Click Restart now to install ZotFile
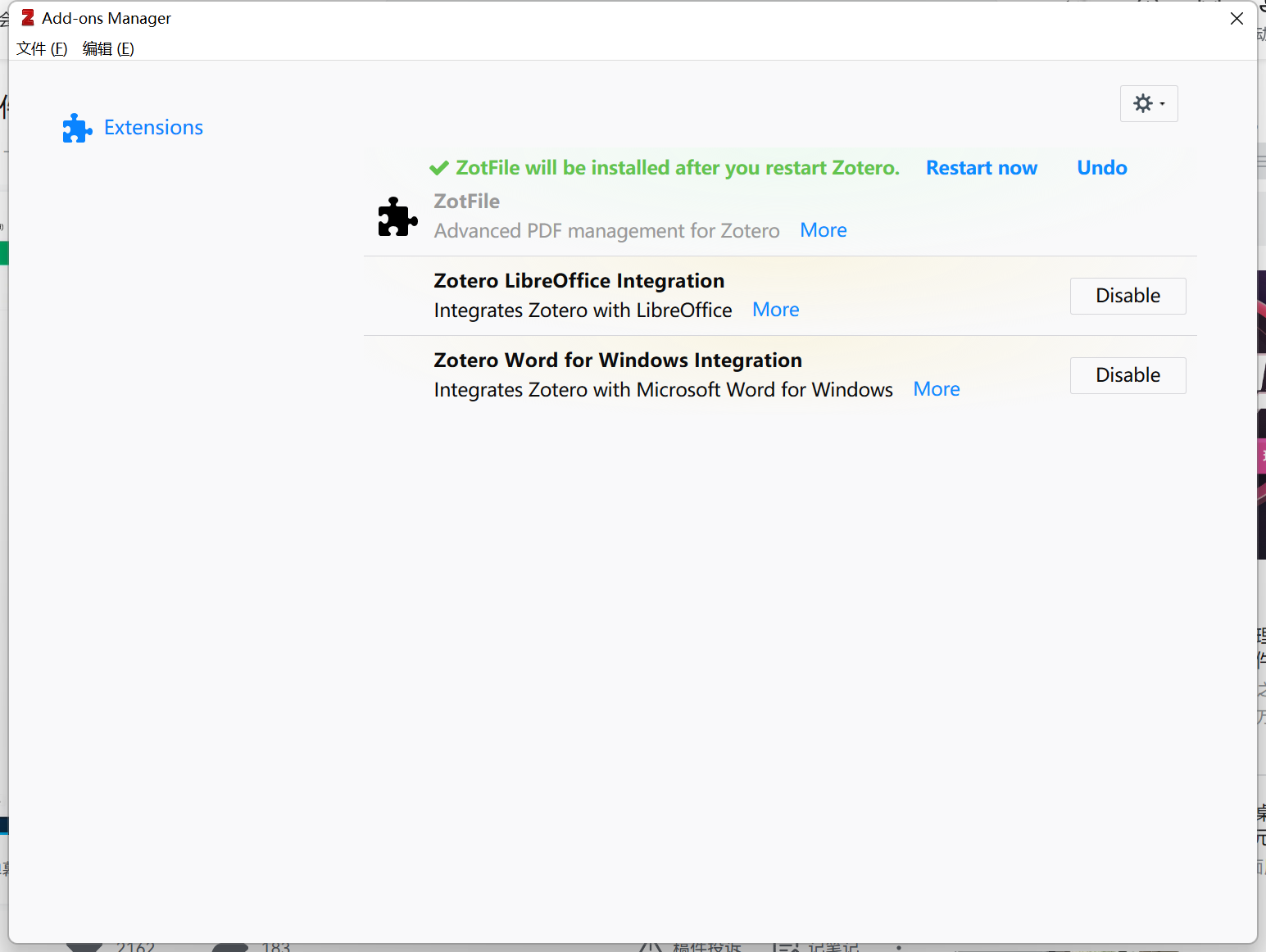Image resolution: width=1266 pixels, height=952 pixels. (982, 168)
